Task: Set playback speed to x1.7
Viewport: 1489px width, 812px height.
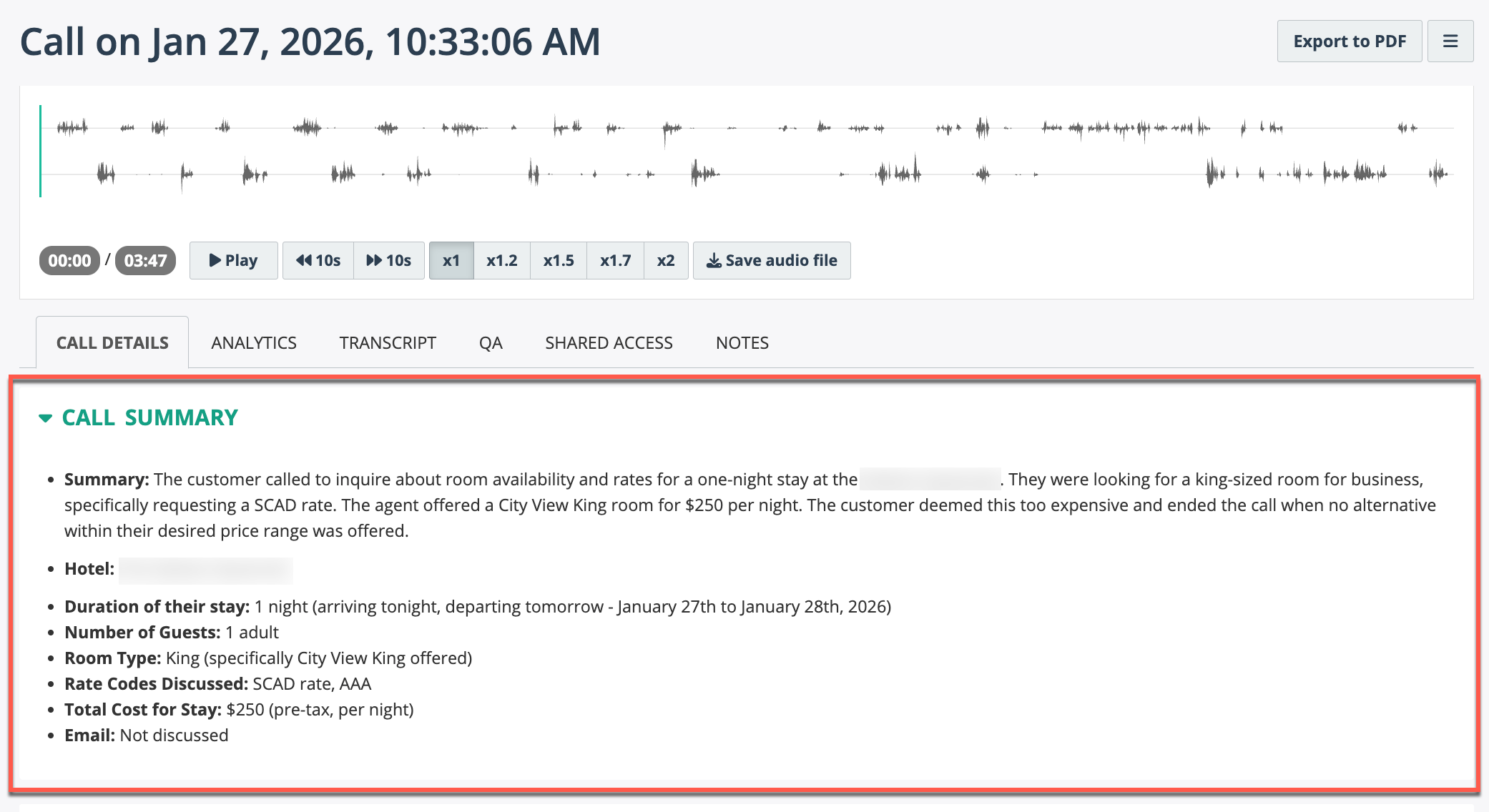Action: (615, 260)
